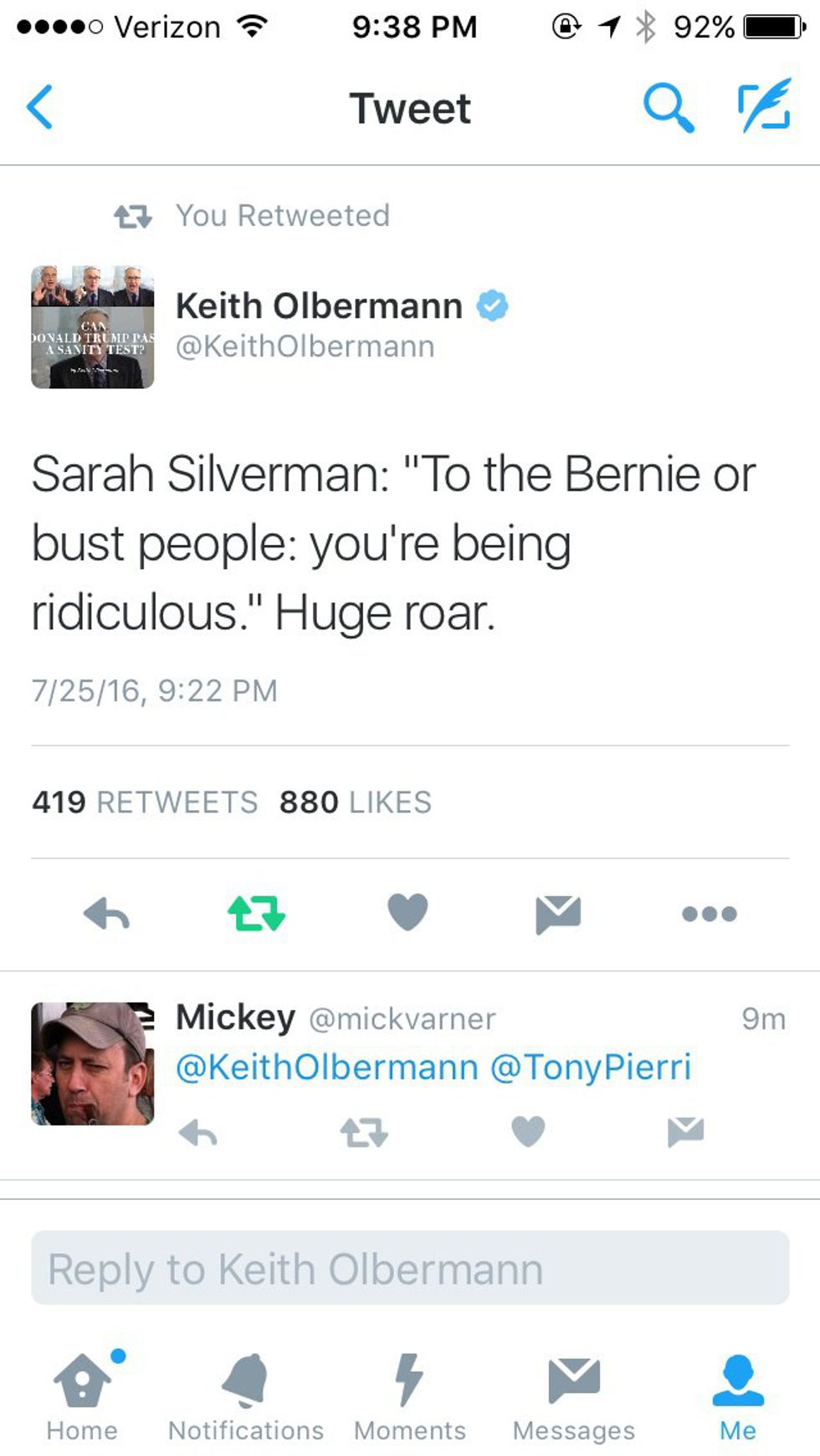
Task: Compose a new tweet with quill icon
Action: click(764, 106)
